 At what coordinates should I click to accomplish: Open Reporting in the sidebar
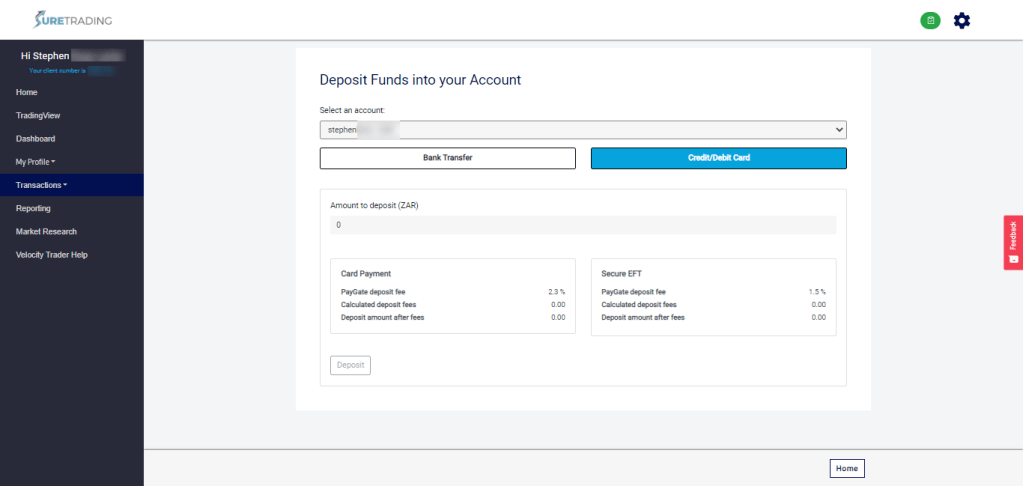(x=33, y=208)
